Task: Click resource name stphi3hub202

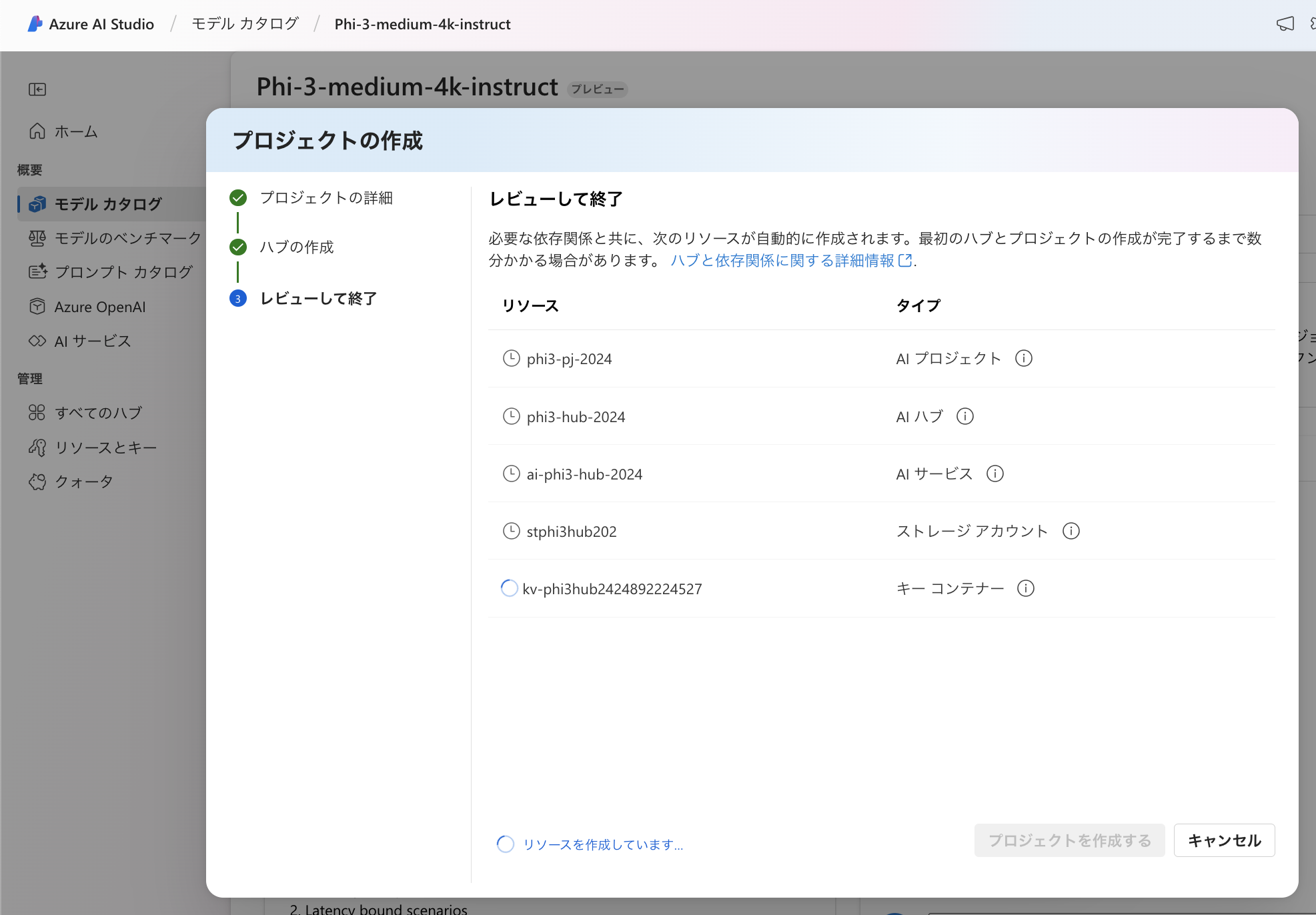Action: tap(572, 532)
